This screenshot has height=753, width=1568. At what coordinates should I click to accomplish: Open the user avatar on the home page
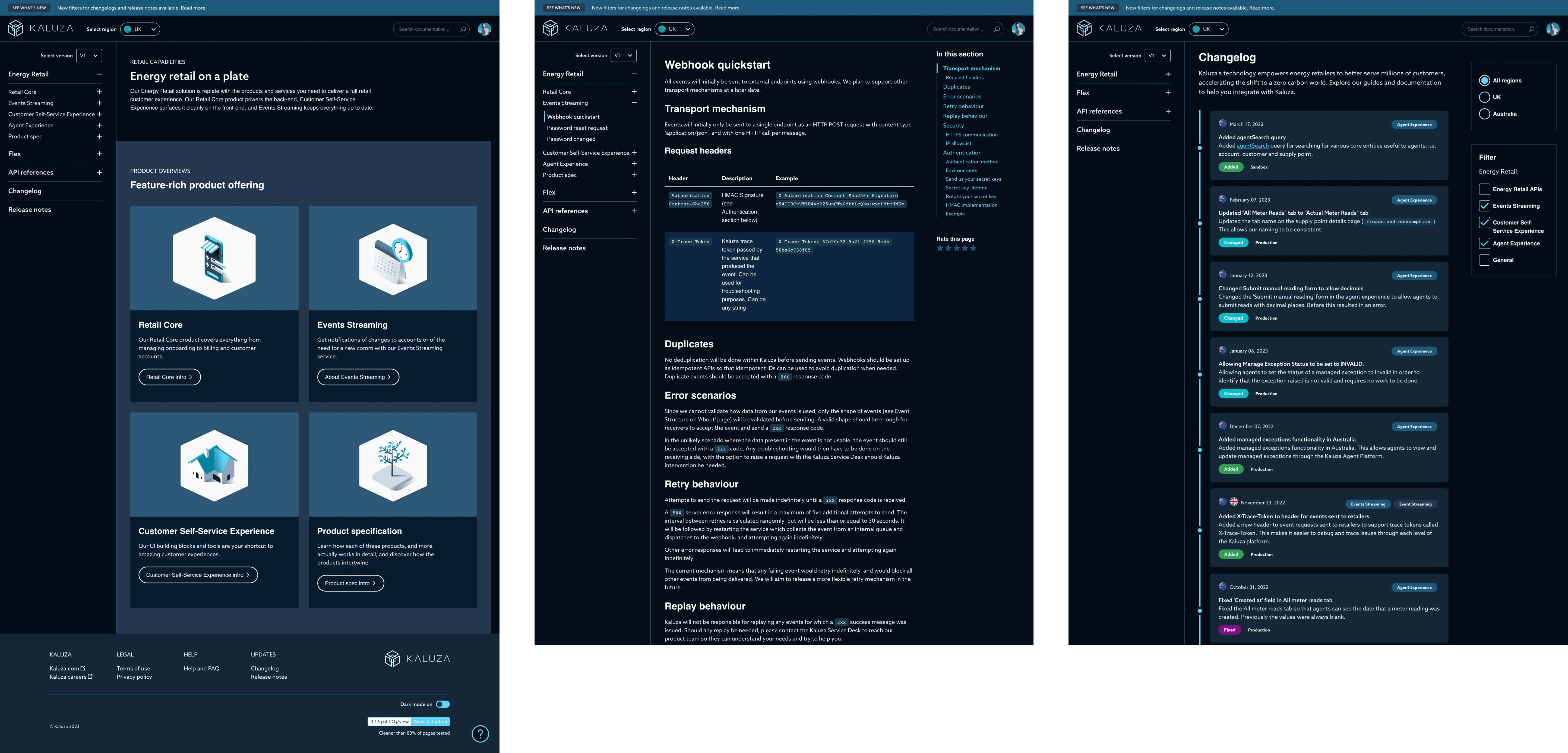(485, 29)
